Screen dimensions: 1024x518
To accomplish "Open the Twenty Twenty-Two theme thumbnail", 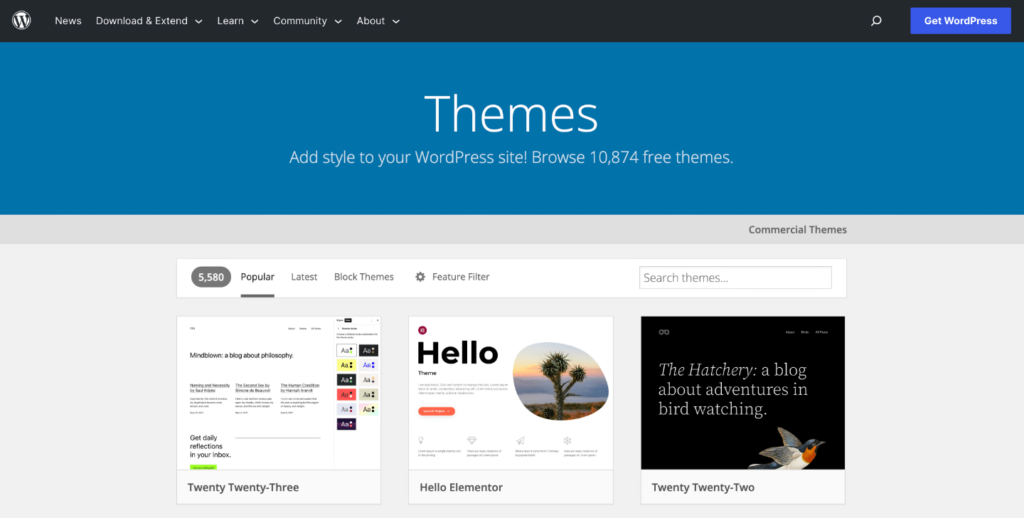I will pos(743,393).
